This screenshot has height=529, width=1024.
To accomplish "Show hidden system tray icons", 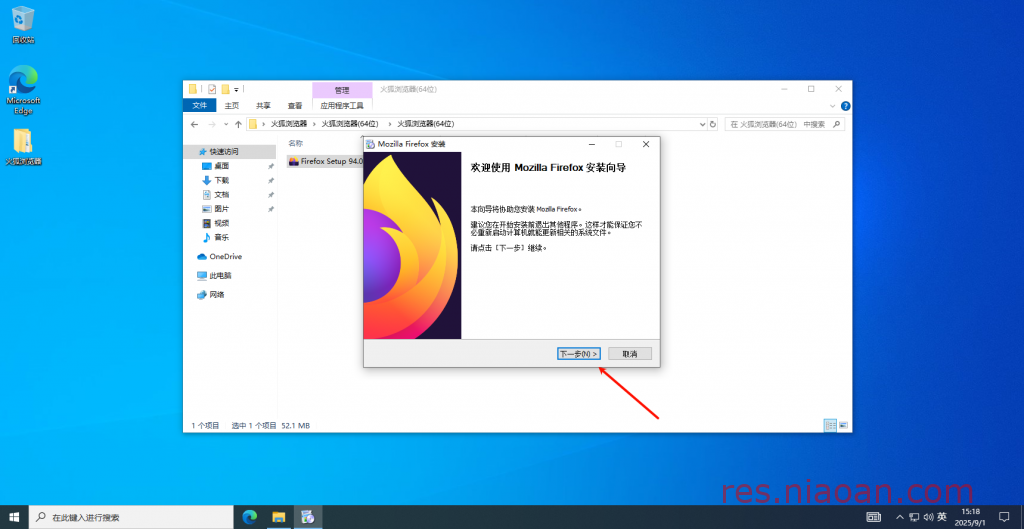I will click(x=899, y=517).
